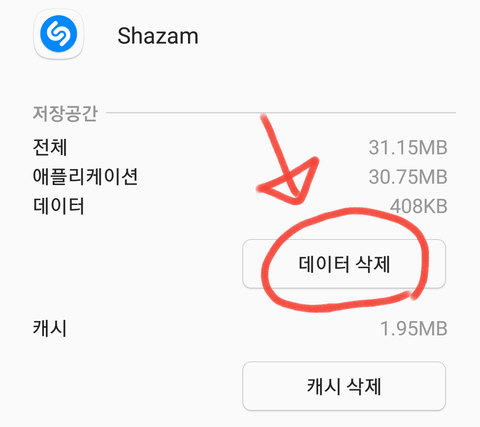Click the 1.95MB cache size value

[x=414, y=329]
